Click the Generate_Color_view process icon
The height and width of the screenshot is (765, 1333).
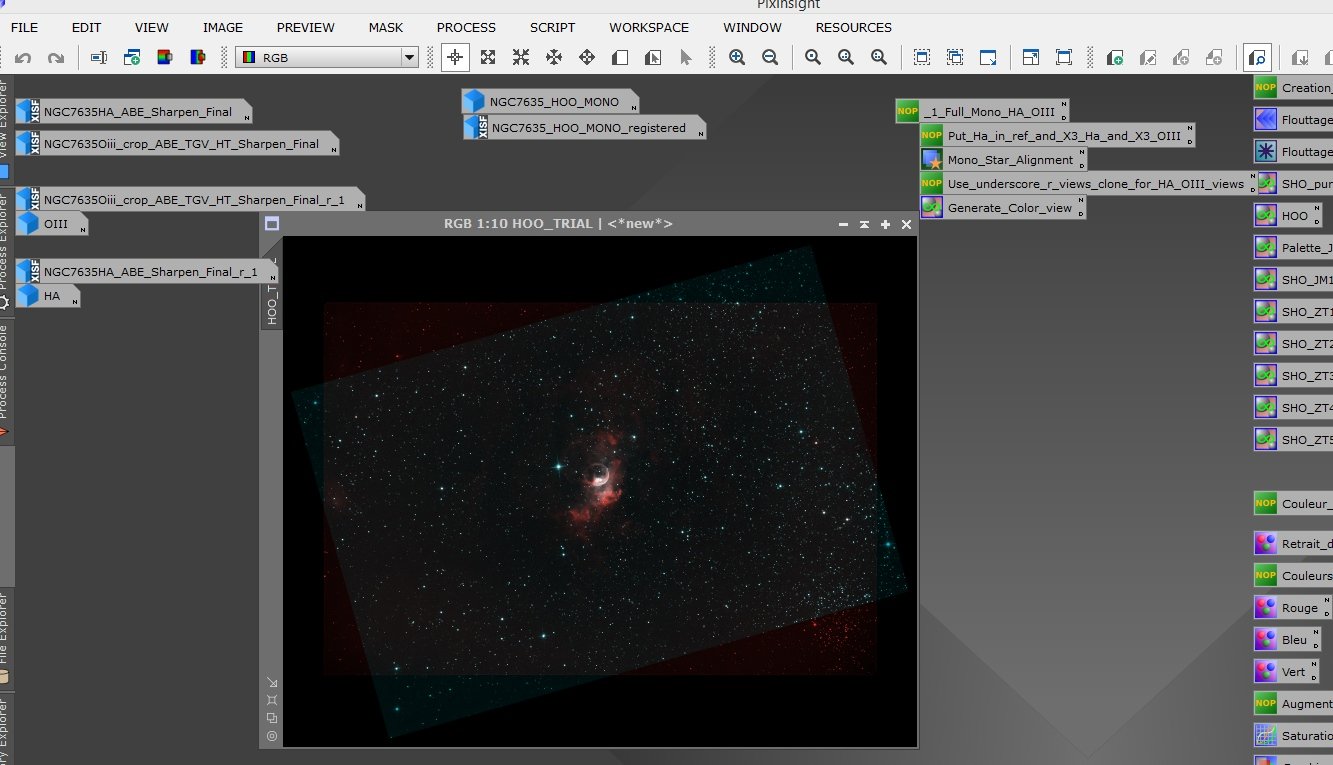pos(1003,208)
